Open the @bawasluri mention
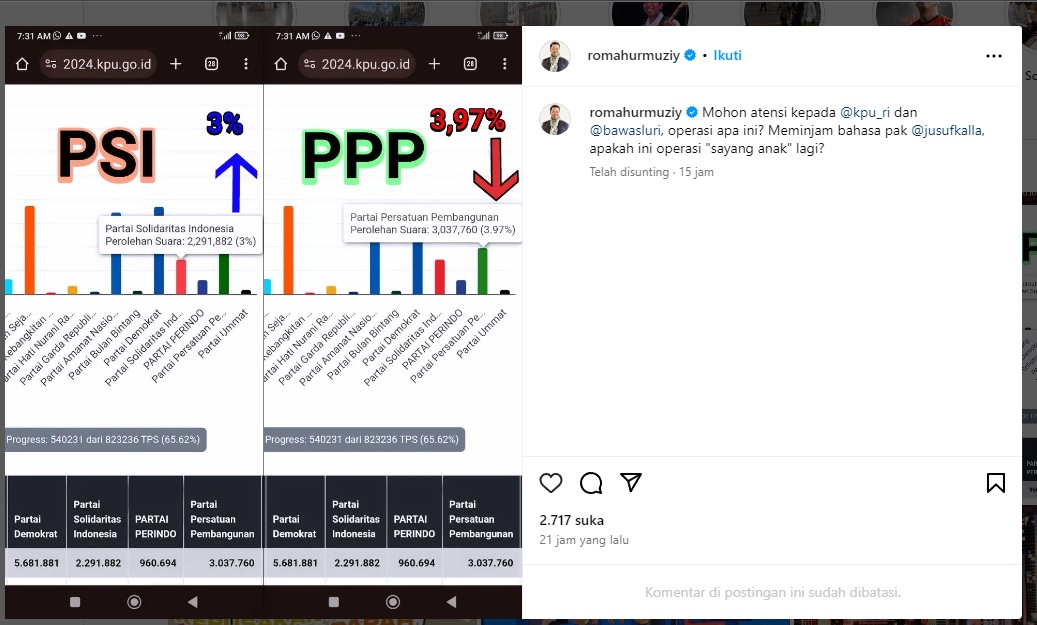The image size is (1037, 625). click(626, 130)
